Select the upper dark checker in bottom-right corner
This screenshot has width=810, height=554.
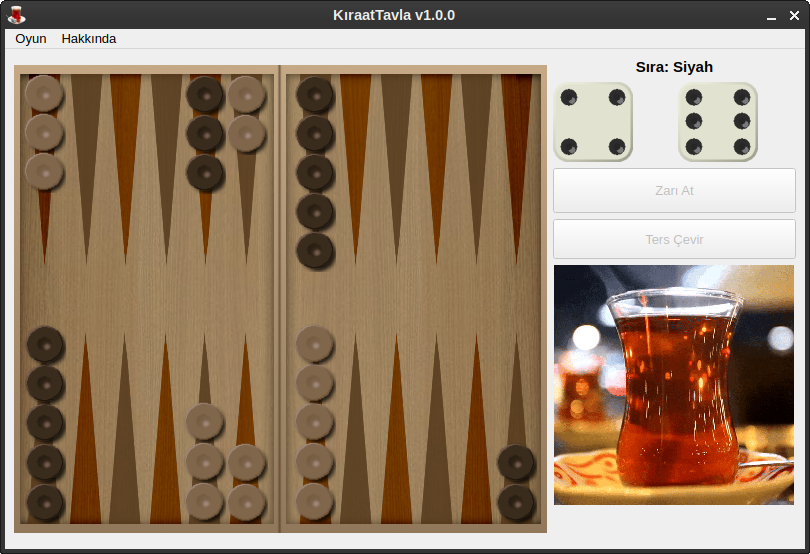point(516,462)
